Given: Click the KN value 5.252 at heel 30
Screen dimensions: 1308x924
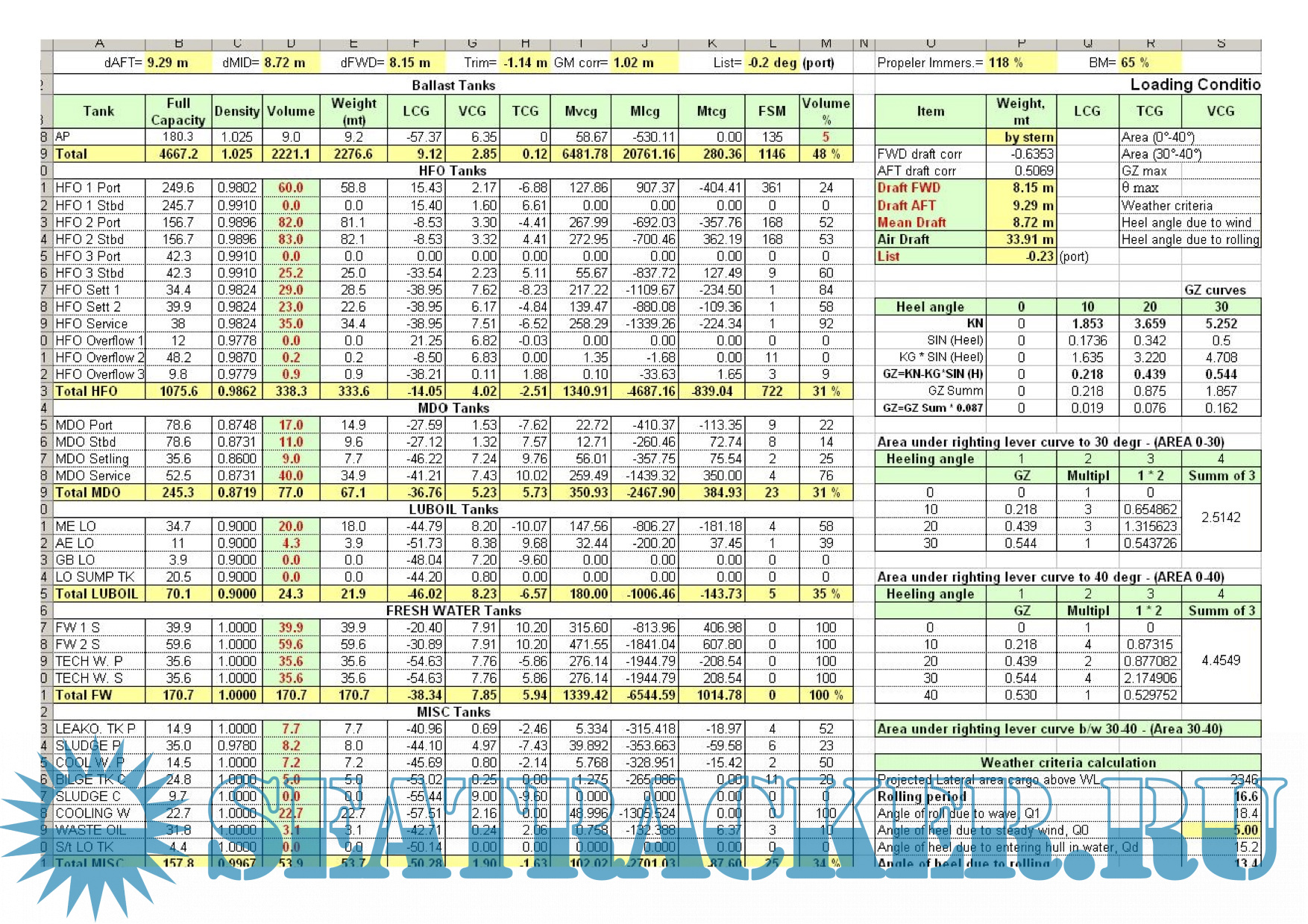Looking at the screenshot, I should (1221, 324).
